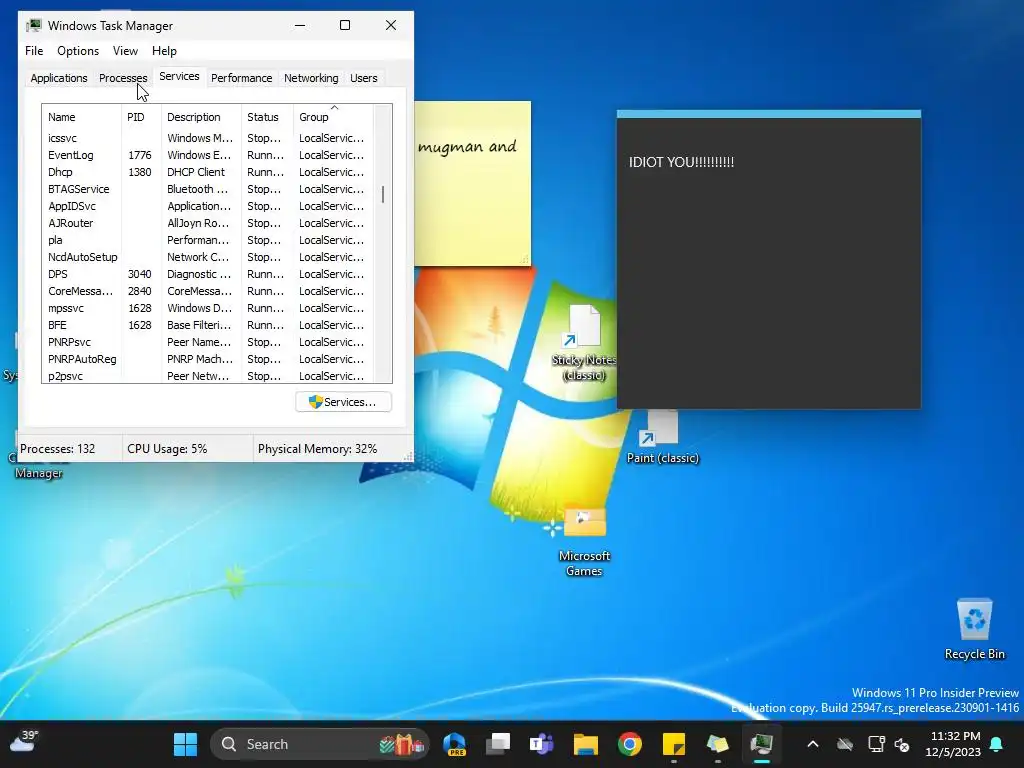Viewport: 1024px width, 768px height.
Task: Open the Recycle Bin desktop icon
Action: [x=974, y=629]
